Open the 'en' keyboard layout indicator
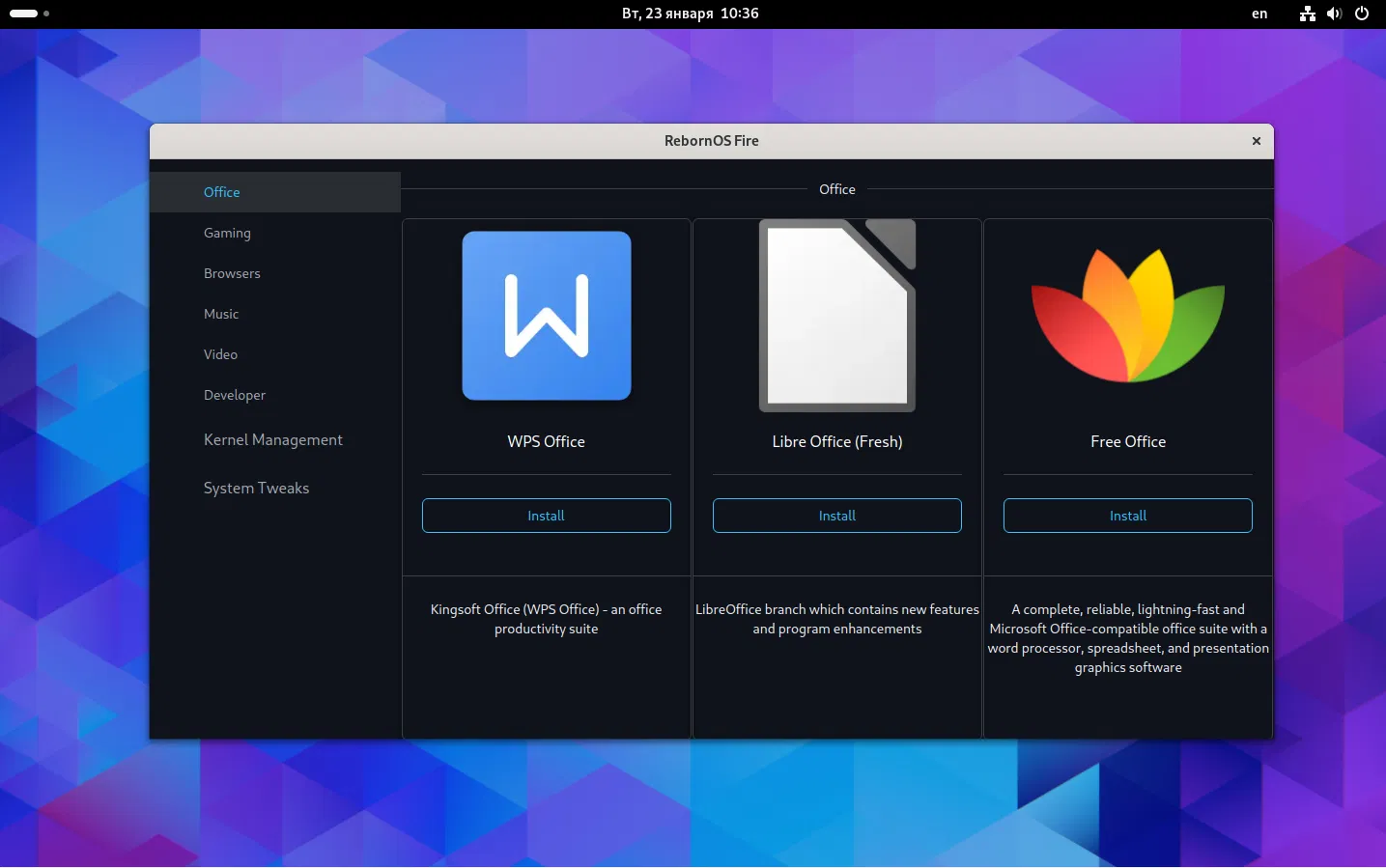 pyautogui.click(x=1259, y=14)
